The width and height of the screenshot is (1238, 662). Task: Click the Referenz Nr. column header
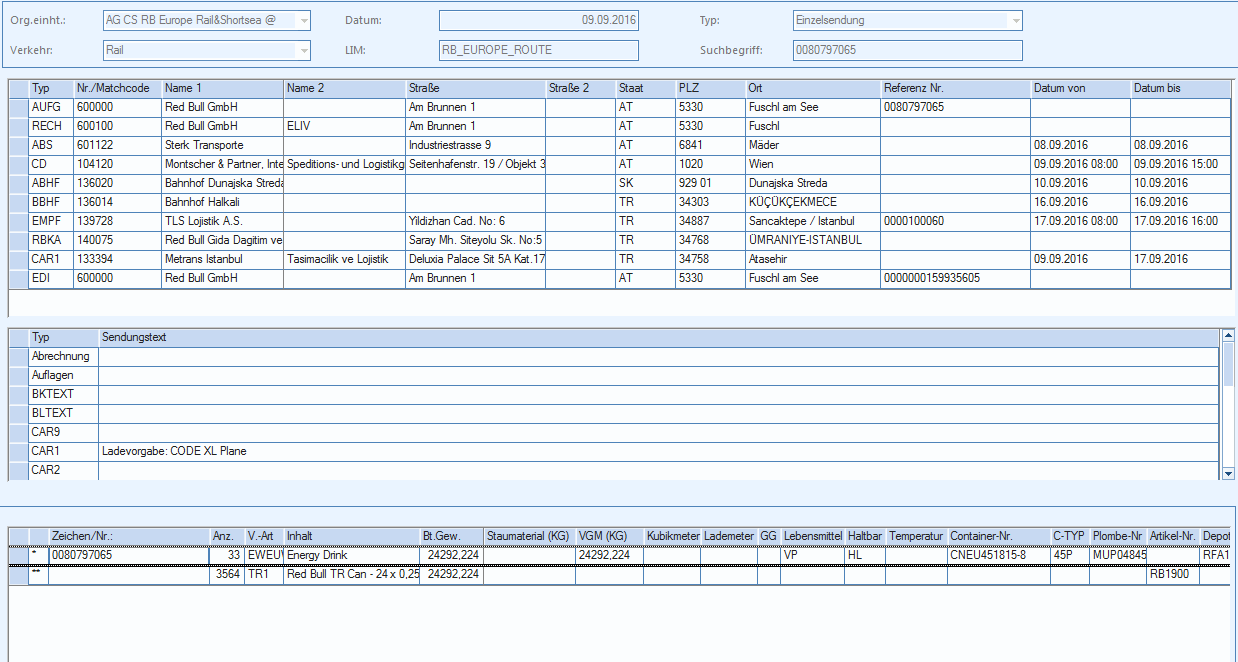point(955,88)
